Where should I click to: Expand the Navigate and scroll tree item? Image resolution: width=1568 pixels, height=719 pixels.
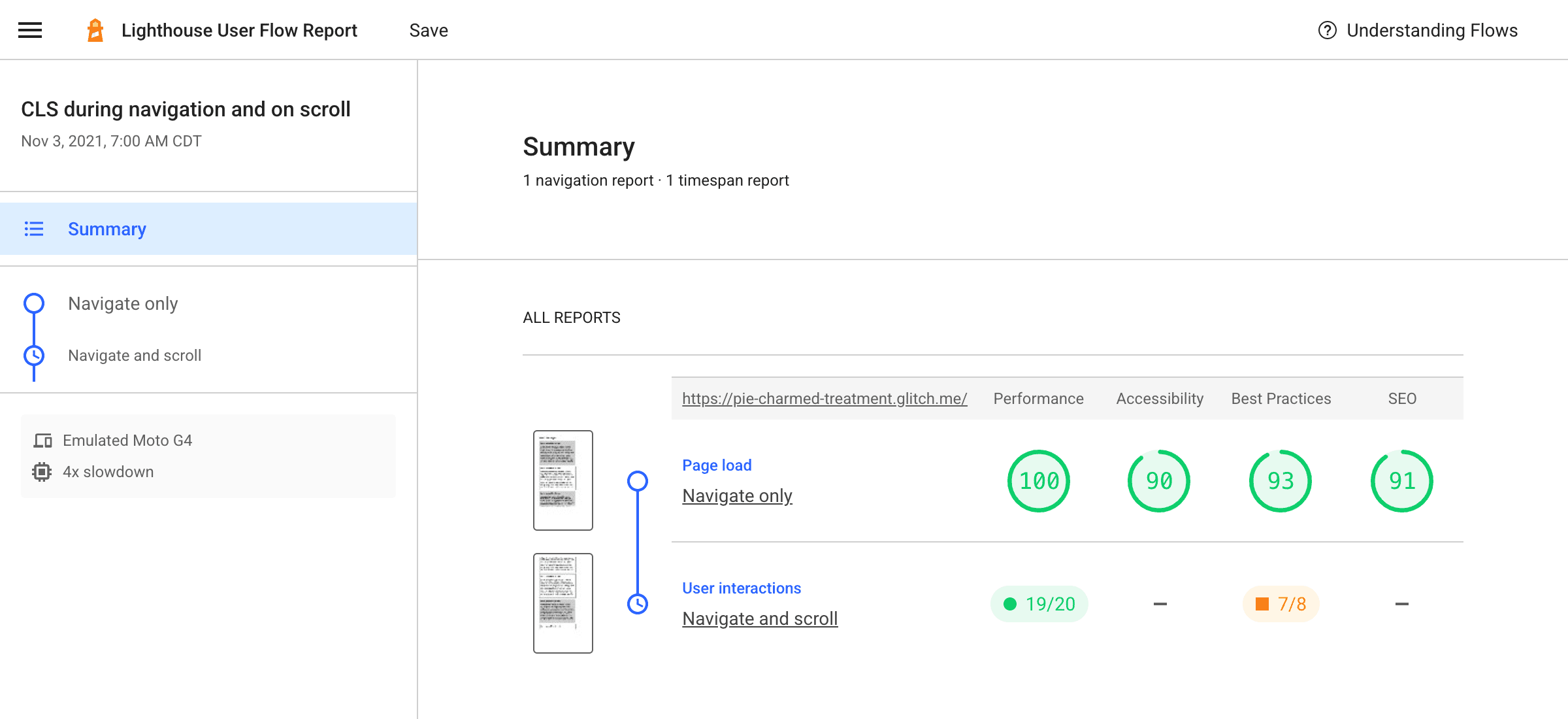point(134,355)
